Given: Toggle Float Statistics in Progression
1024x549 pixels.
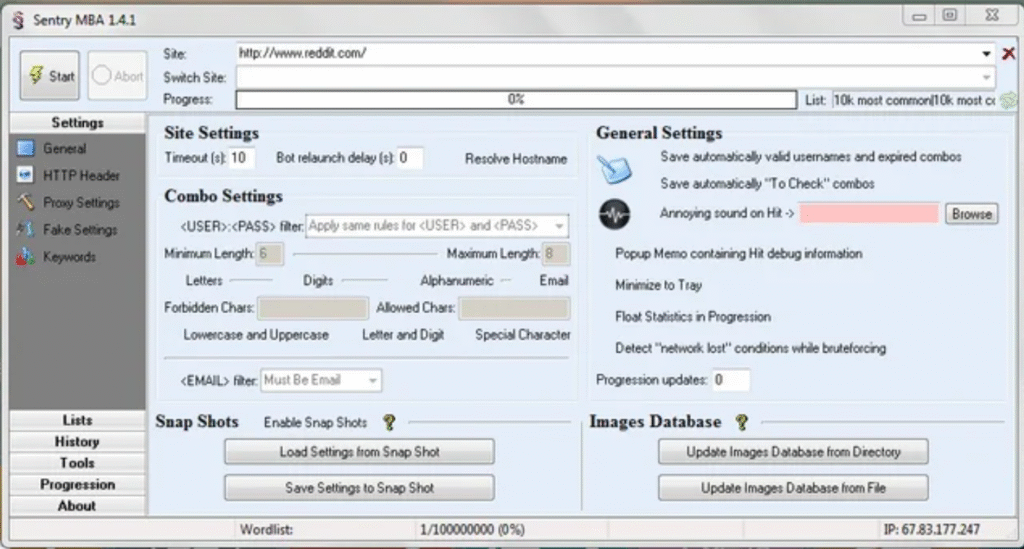Looking at the screenshot, I should tap(692, 317).
